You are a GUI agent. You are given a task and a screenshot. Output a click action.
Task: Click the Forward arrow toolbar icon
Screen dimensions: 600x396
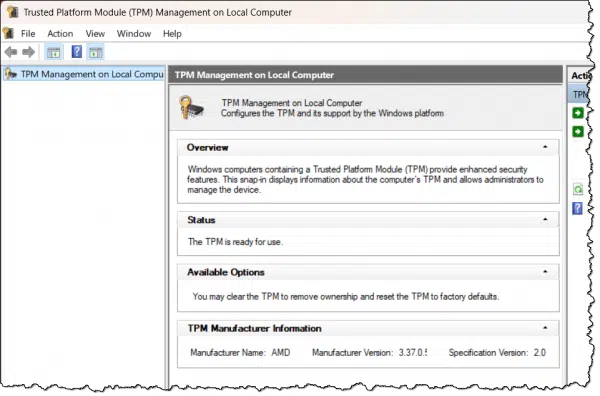pyautogui.click(x=29, y=52)
